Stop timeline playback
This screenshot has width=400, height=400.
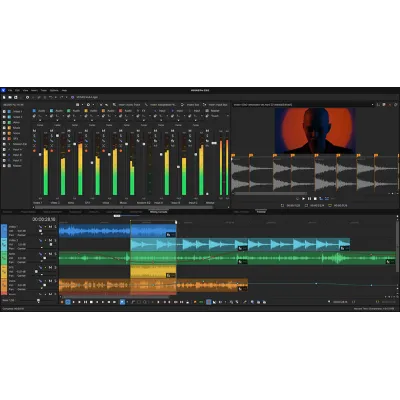point(91,302)
